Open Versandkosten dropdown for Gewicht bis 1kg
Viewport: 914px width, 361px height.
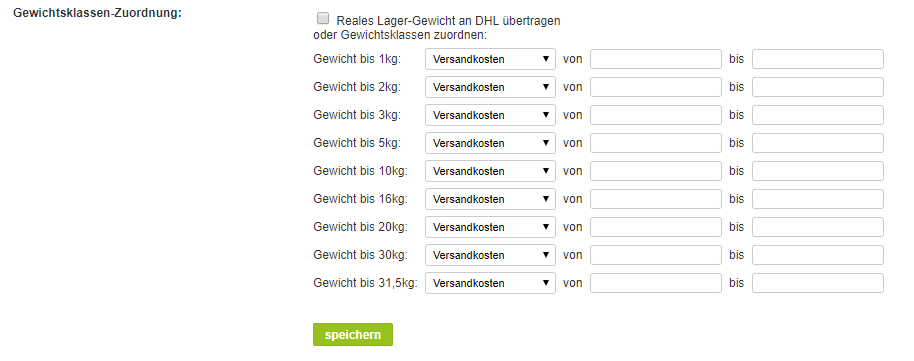tap(490, 59)
